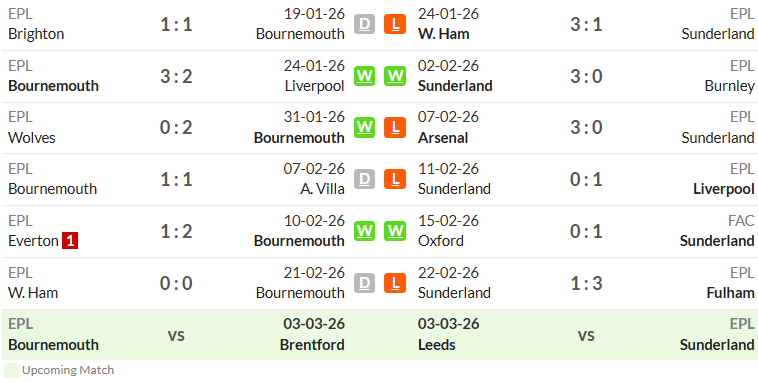Click the L badge for Sunderland vs Fulham
Viewport: 758px width, 382px height.
pyautogui.click(x=395, y=283)
